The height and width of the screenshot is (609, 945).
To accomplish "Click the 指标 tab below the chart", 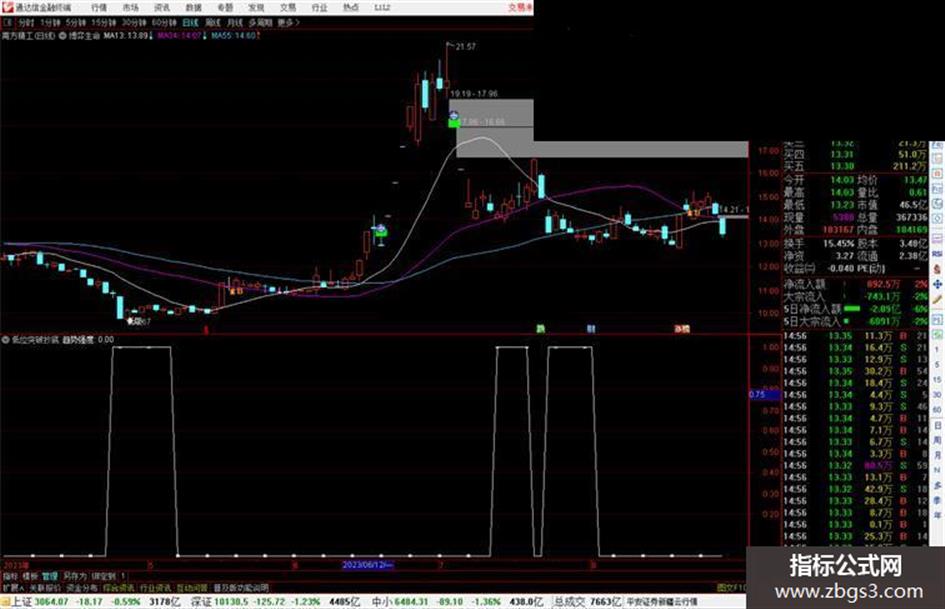I will pyautogui.click(x=10, y=576).
